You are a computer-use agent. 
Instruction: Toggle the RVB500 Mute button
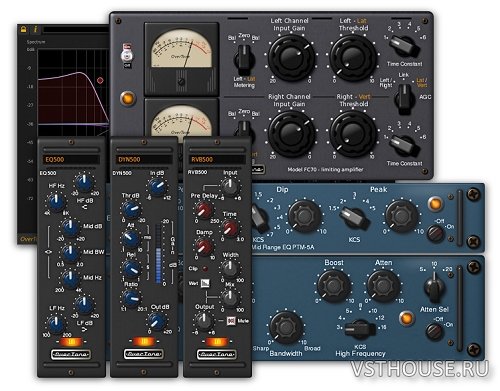coord(231,321)
